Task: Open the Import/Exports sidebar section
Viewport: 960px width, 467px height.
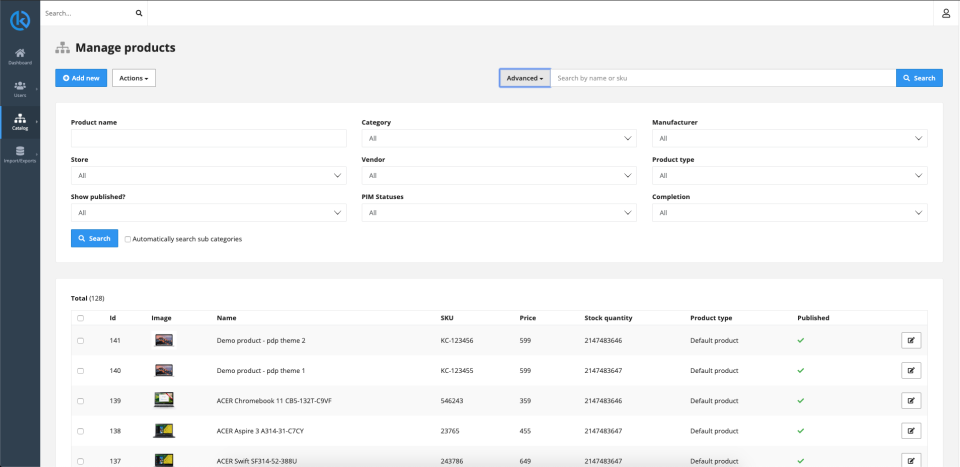Action: [20, 154]
